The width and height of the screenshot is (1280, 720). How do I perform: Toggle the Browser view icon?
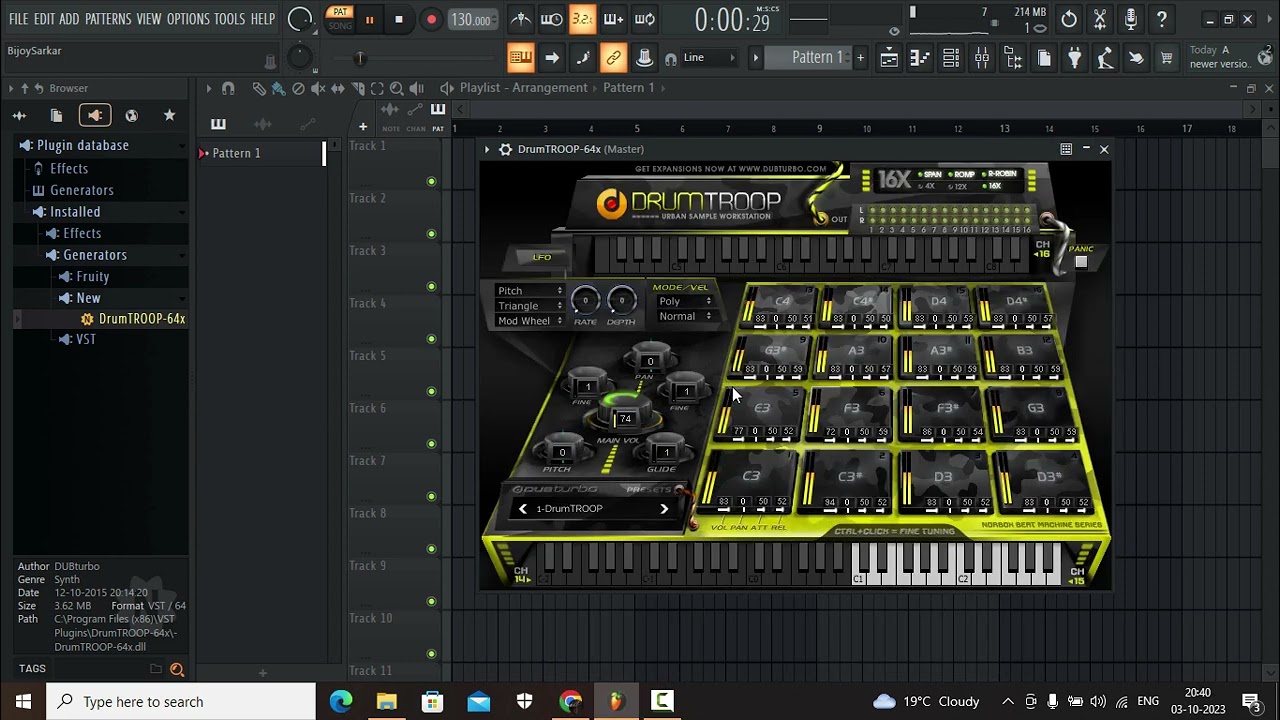coord(1013,59)
